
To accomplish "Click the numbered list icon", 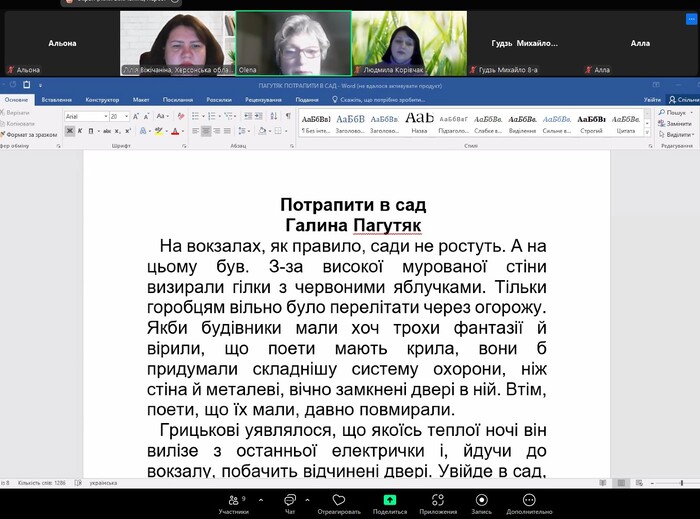I will (212, 116).
